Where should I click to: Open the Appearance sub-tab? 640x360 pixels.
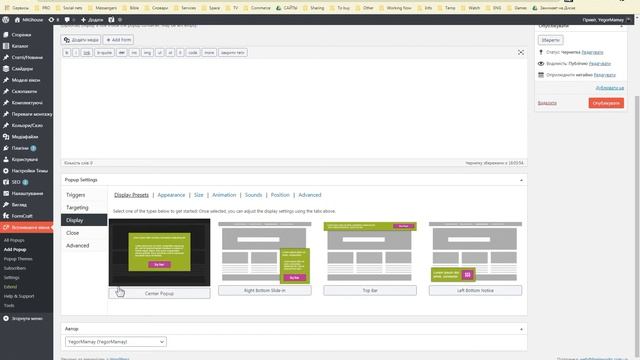(x=171, y=195)
